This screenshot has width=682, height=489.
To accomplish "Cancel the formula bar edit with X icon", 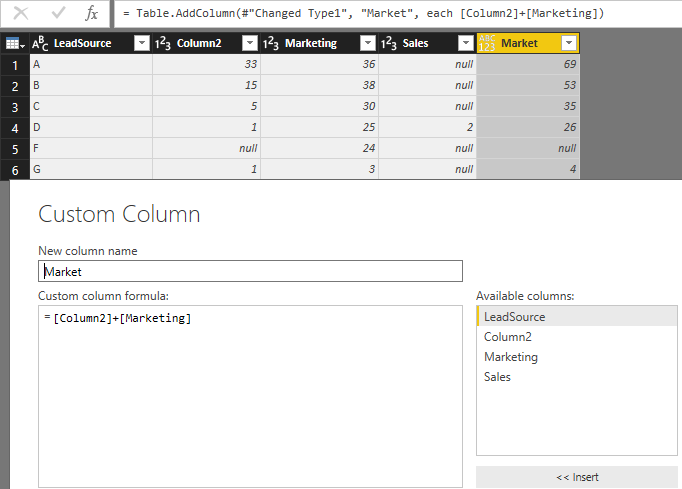I will point(20,13).
